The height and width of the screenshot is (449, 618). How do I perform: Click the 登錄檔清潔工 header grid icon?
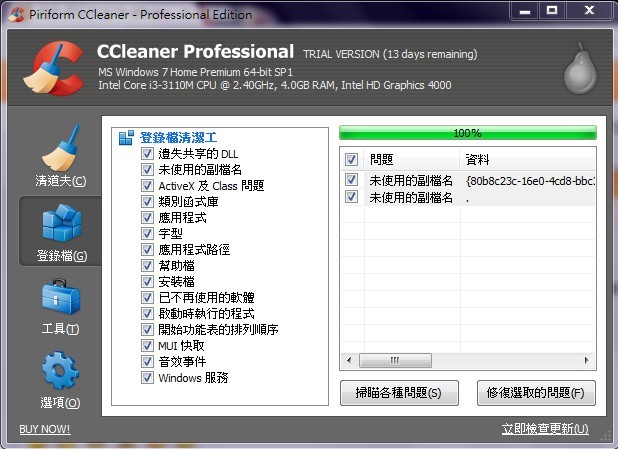tap(126, 138)
